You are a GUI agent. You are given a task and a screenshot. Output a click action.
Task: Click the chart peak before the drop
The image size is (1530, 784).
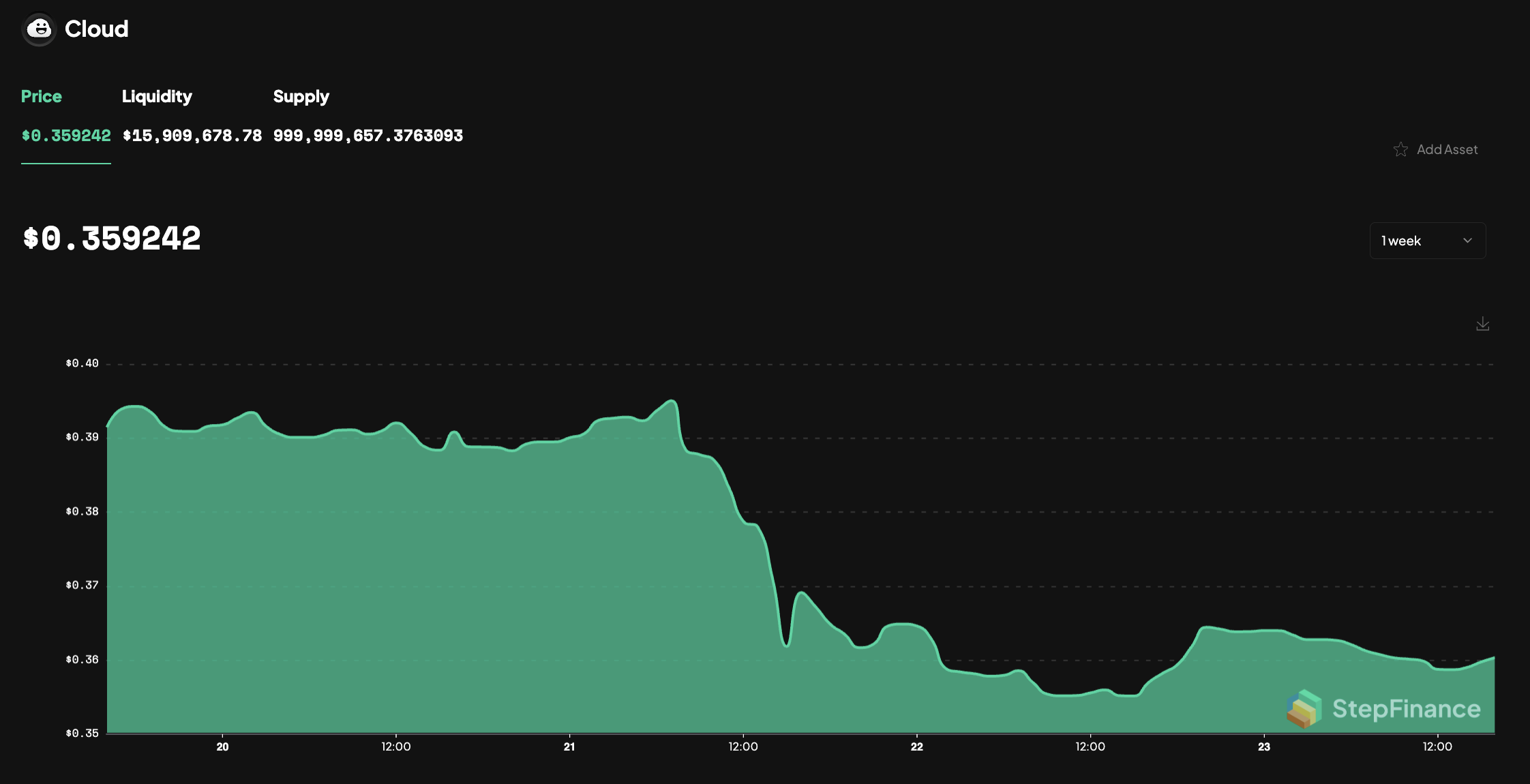pyautogui.click(x=672, y=401)
